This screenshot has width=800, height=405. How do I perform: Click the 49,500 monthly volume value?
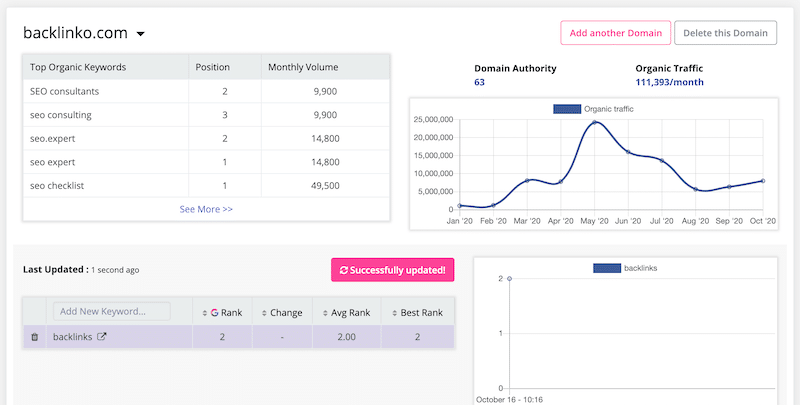pyautogui.click(x=325, y=186)
